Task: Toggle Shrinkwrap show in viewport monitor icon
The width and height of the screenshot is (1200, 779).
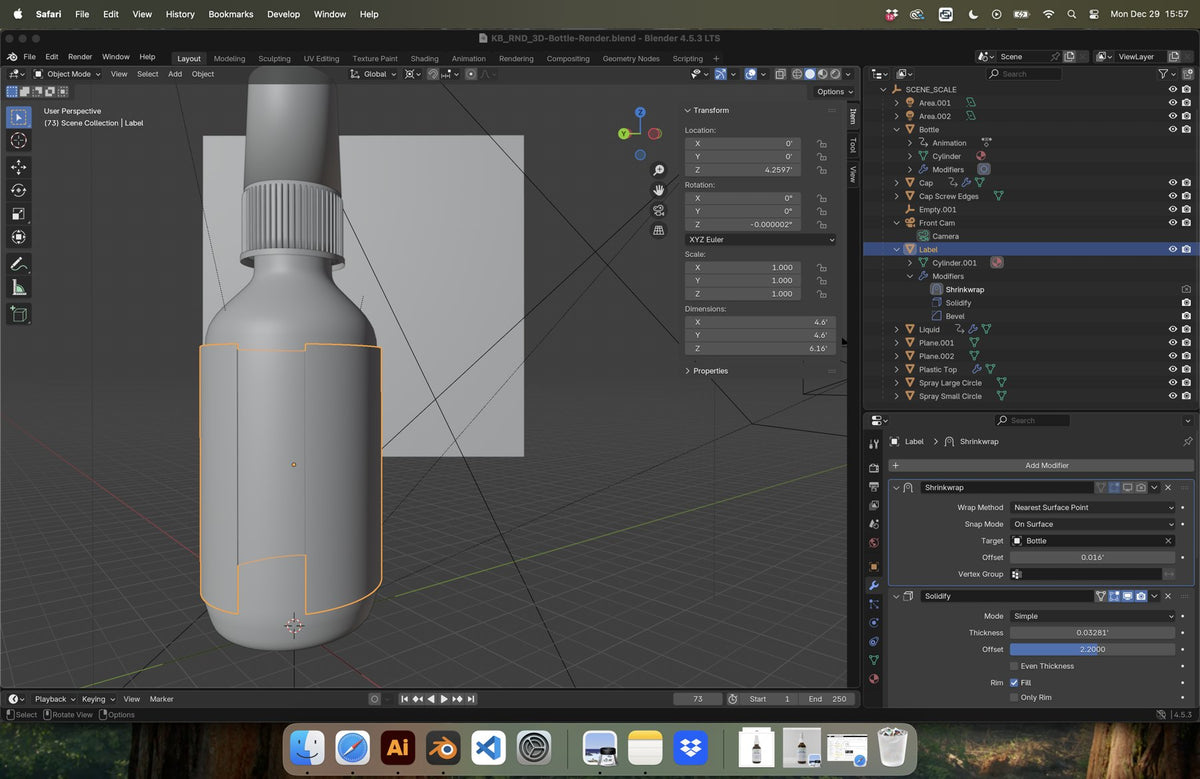Action: point(1127,487)
